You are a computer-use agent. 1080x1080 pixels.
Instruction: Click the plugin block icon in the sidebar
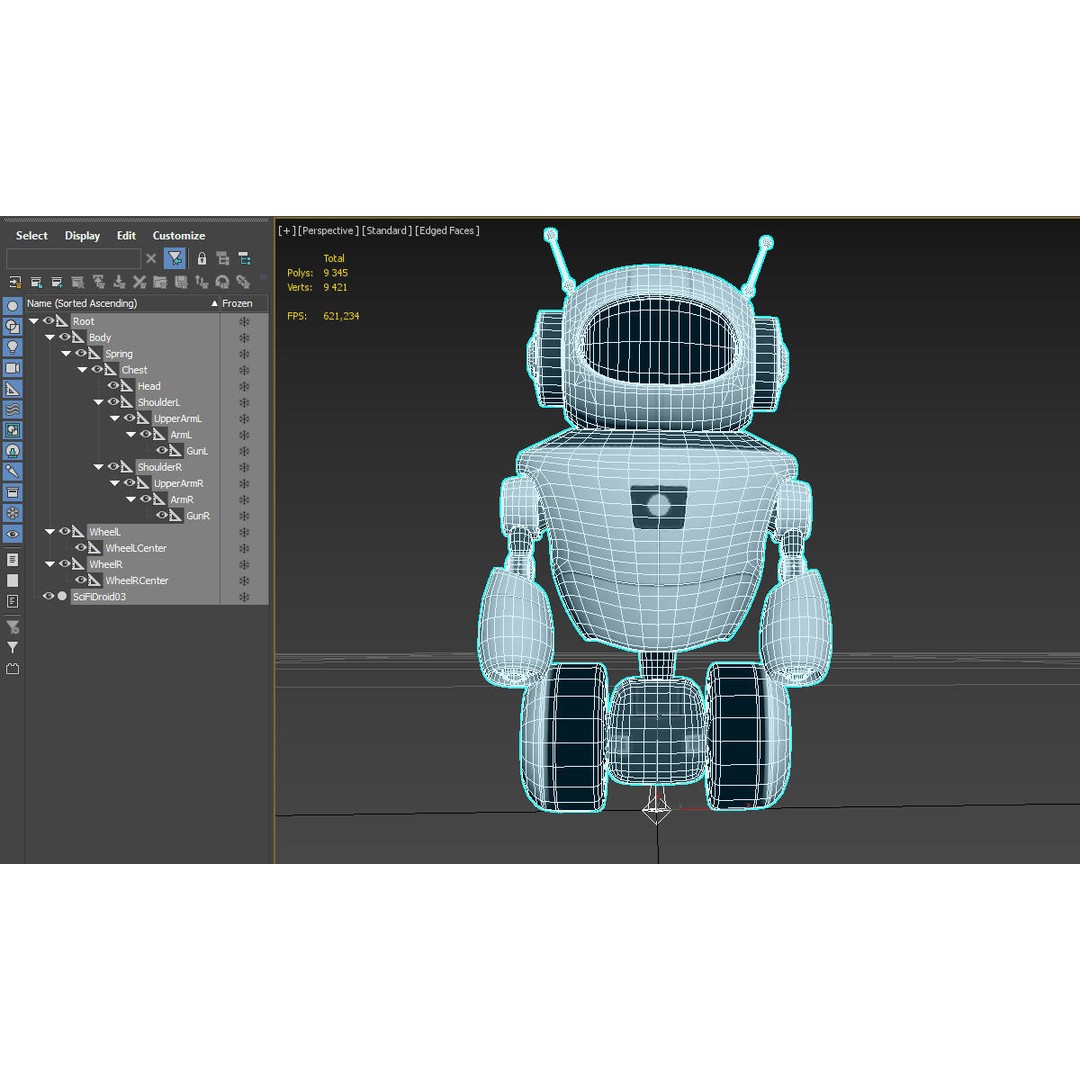(x=12, y=668)
